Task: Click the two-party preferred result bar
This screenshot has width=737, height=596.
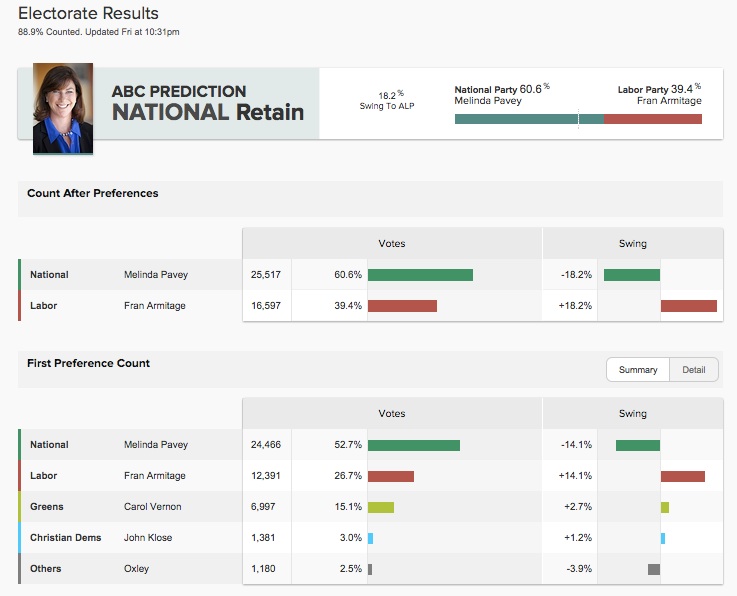Action: 578,119
